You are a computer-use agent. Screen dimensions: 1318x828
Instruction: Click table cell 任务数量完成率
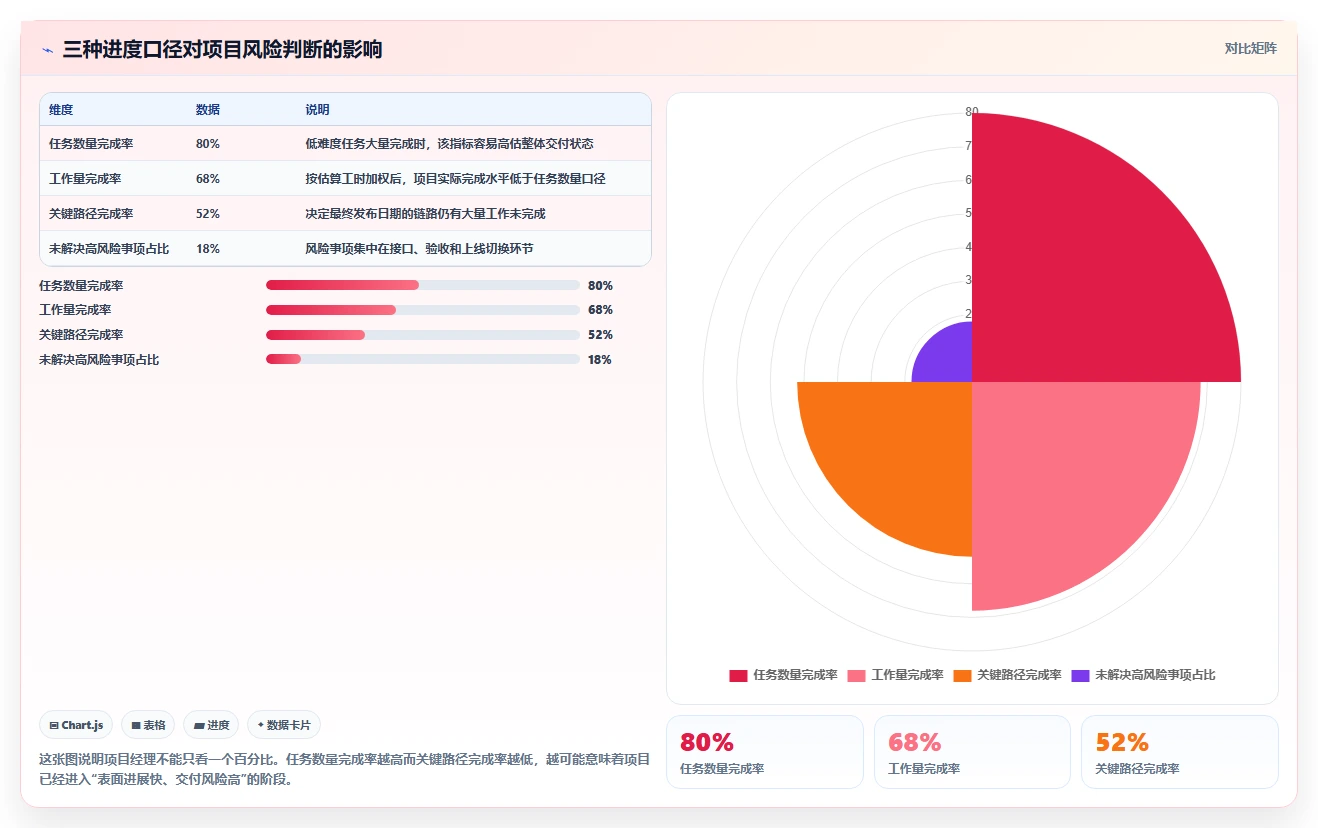(91, 144)
